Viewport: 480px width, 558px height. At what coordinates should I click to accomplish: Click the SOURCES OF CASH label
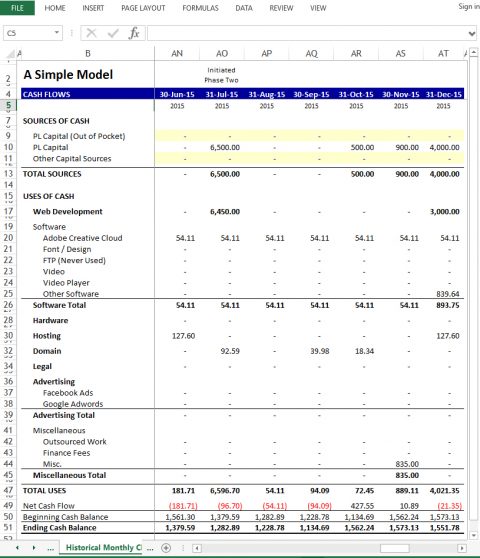[56, 121]
